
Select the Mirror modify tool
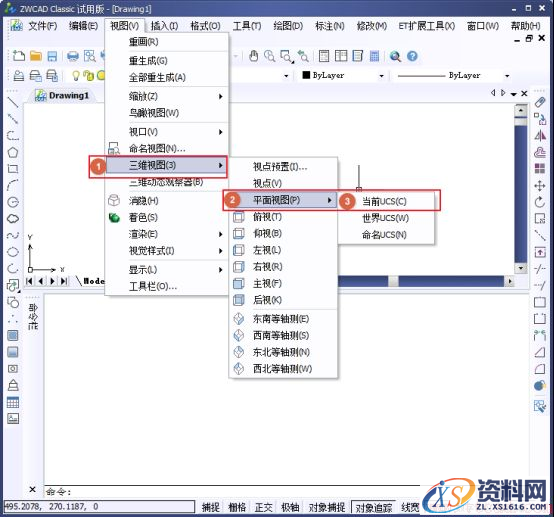point(540,135)
